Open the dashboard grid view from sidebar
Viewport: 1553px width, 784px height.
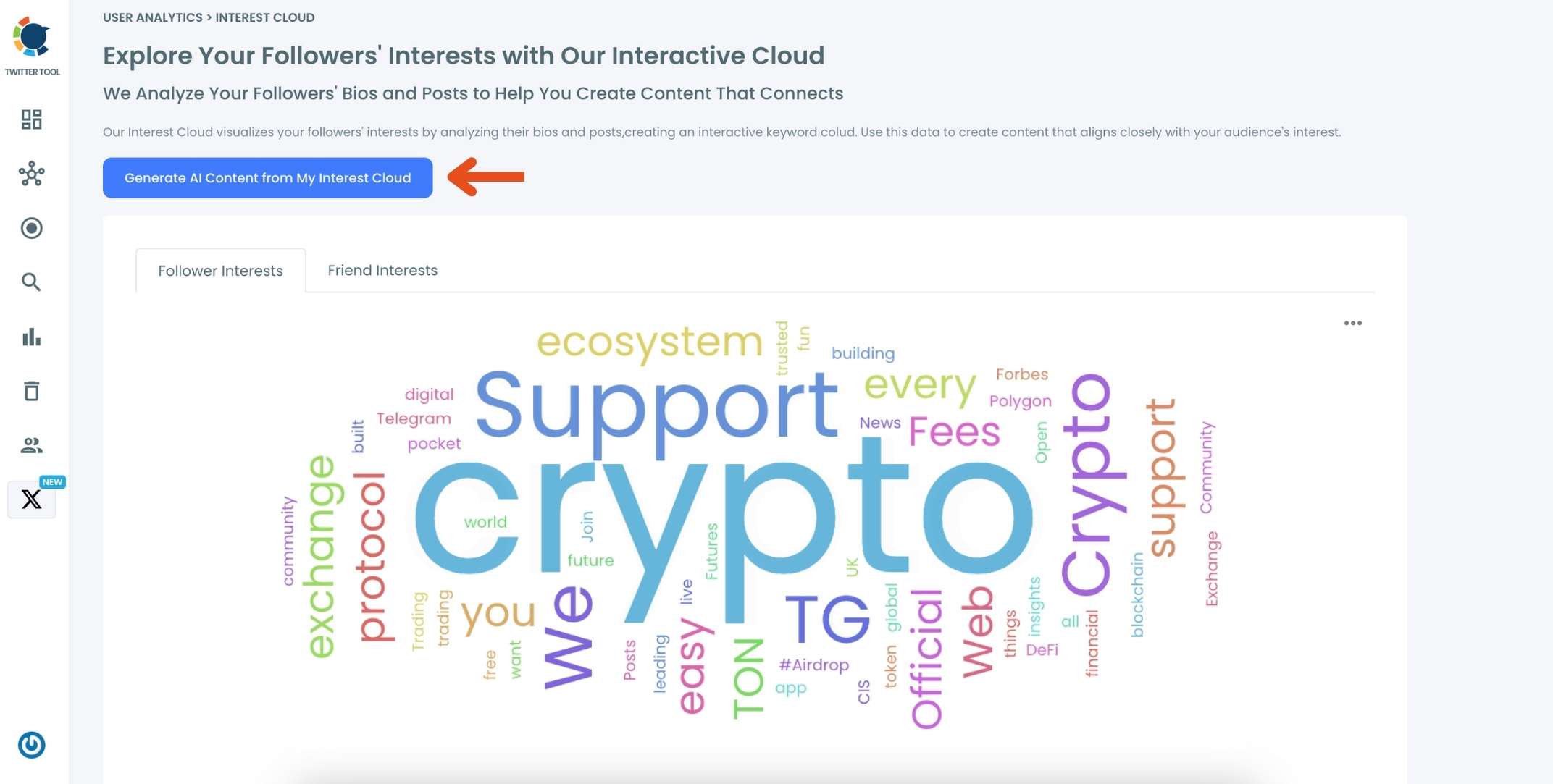coord(31,119)
